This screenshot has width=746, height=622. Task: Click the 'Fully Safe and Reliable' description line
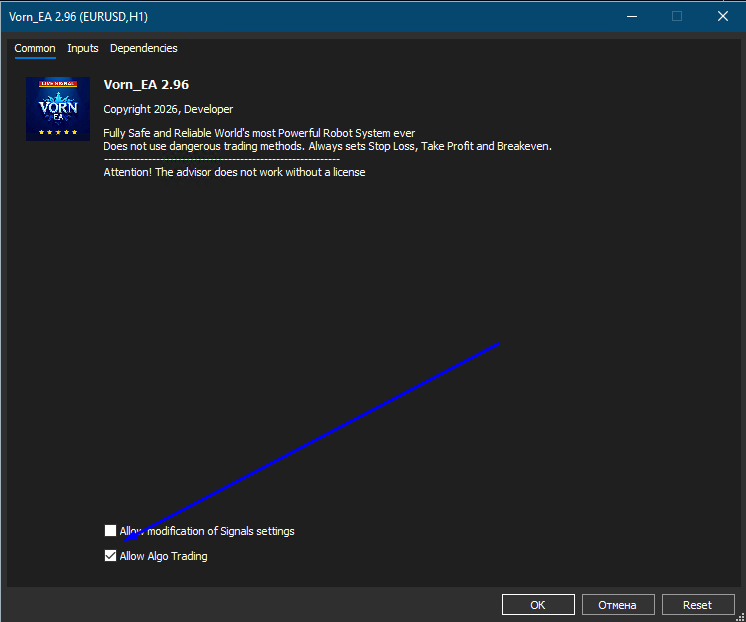(x=259, y=133)
